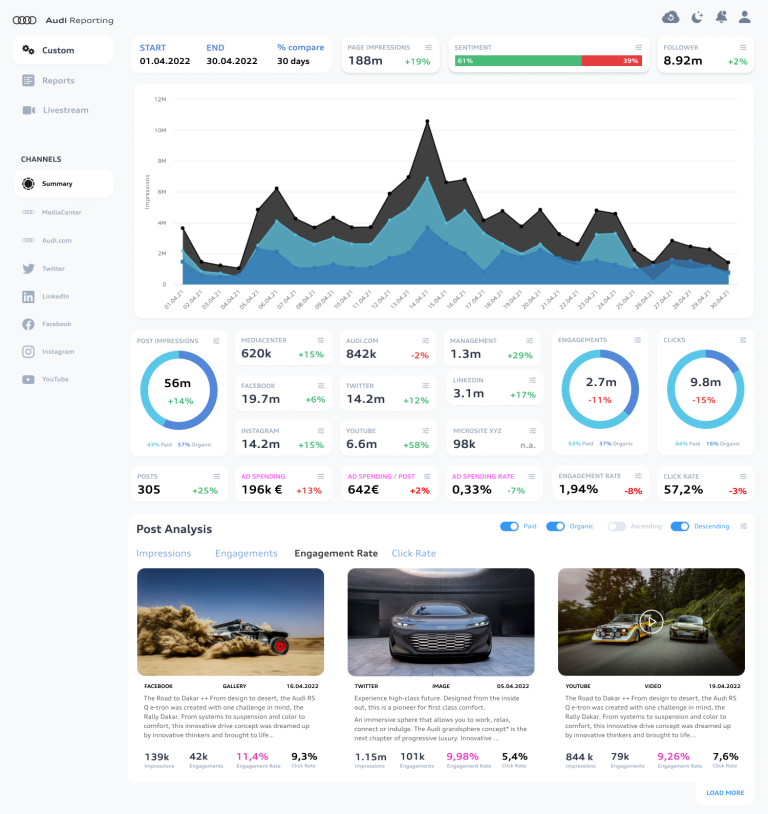Open Post Analysis settings icon
This screenshot has width=768, height=814.
pyautogui.click(x=744, y=526)
